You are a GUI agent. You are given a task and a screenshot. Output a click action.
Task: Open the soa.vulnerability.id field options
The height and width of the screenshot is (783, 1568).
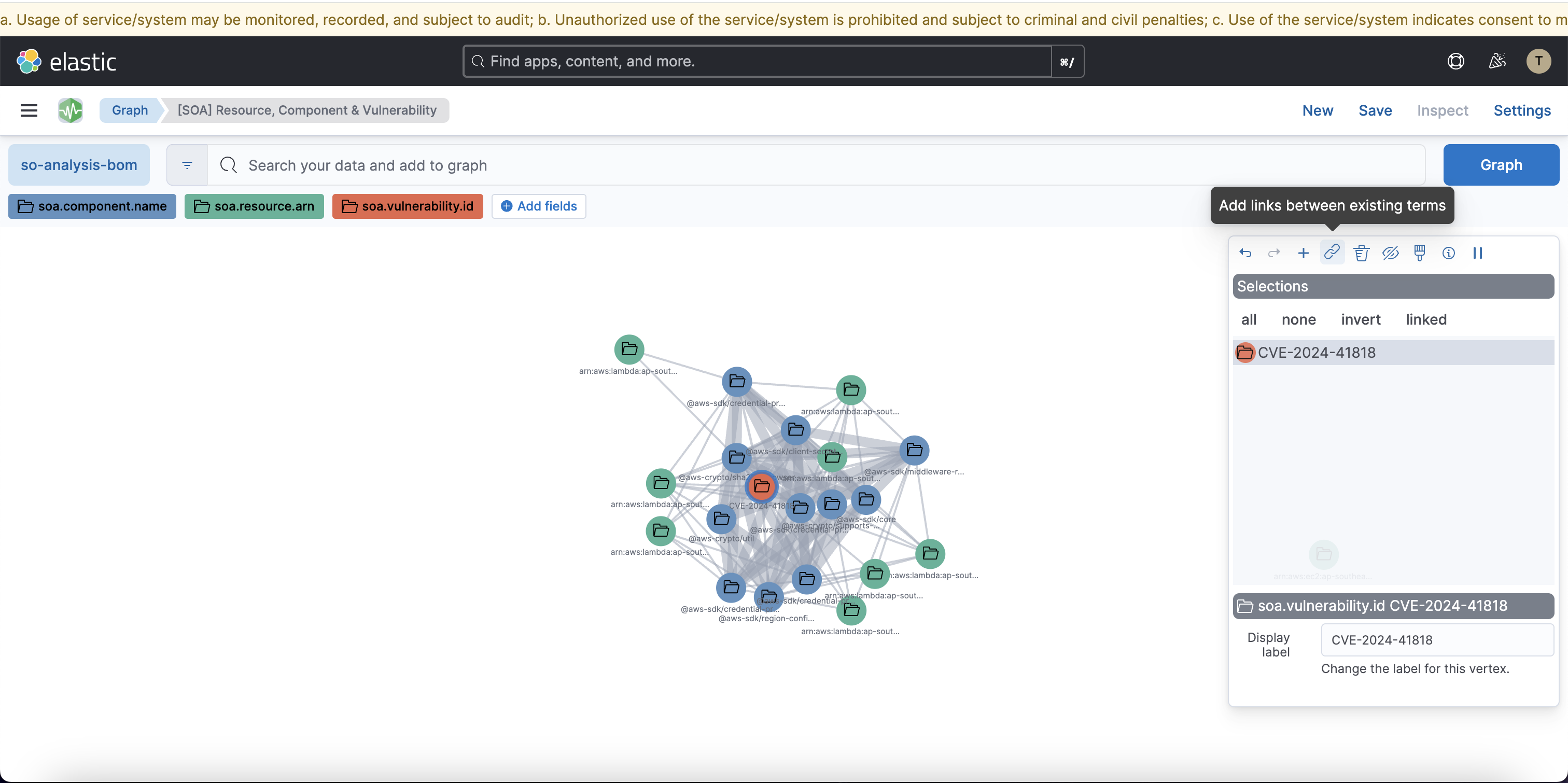point(407,206)
